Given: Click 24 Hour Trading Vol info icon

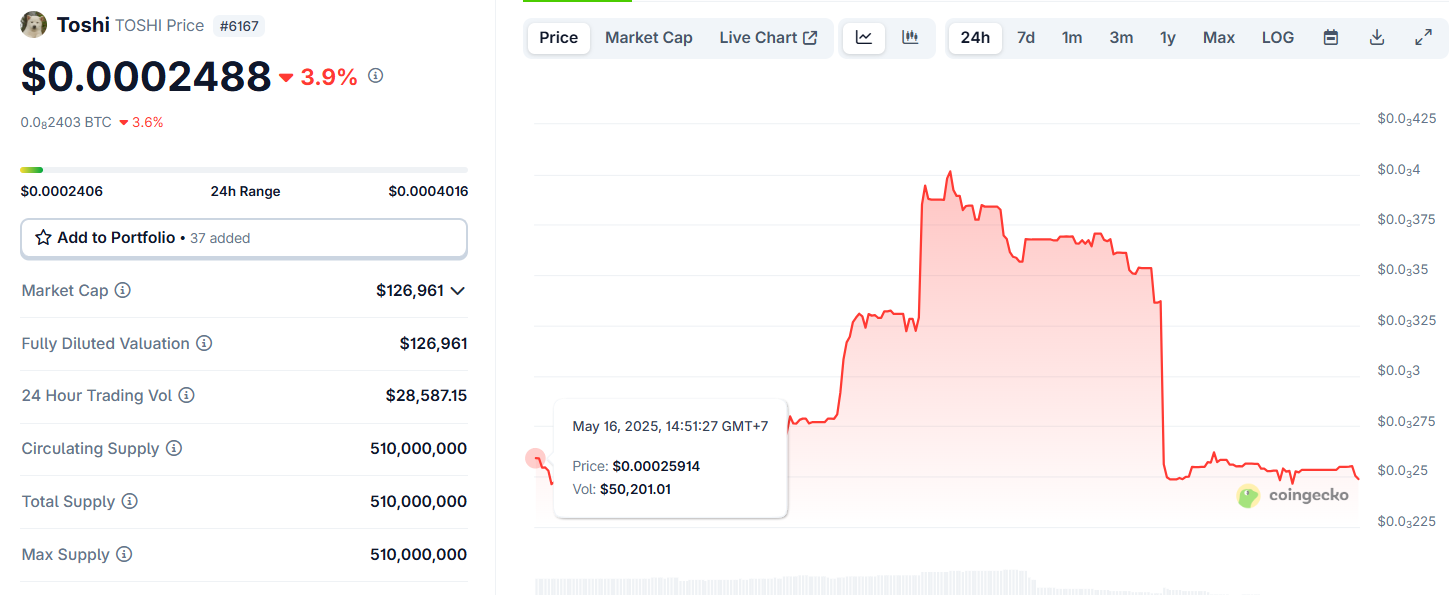Looking at the screenshot, I should (186, 396).
